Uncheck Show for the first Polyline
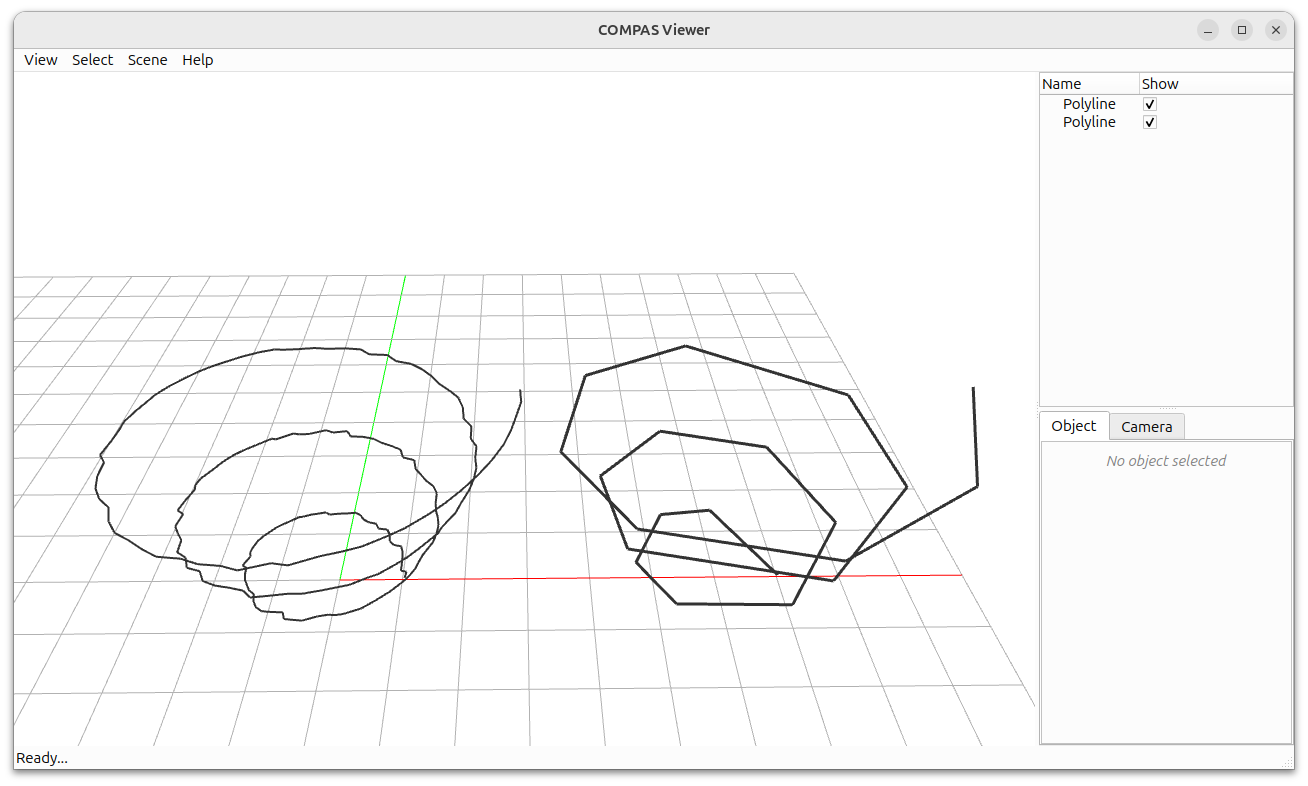1308x786 pixels. 1149,103
